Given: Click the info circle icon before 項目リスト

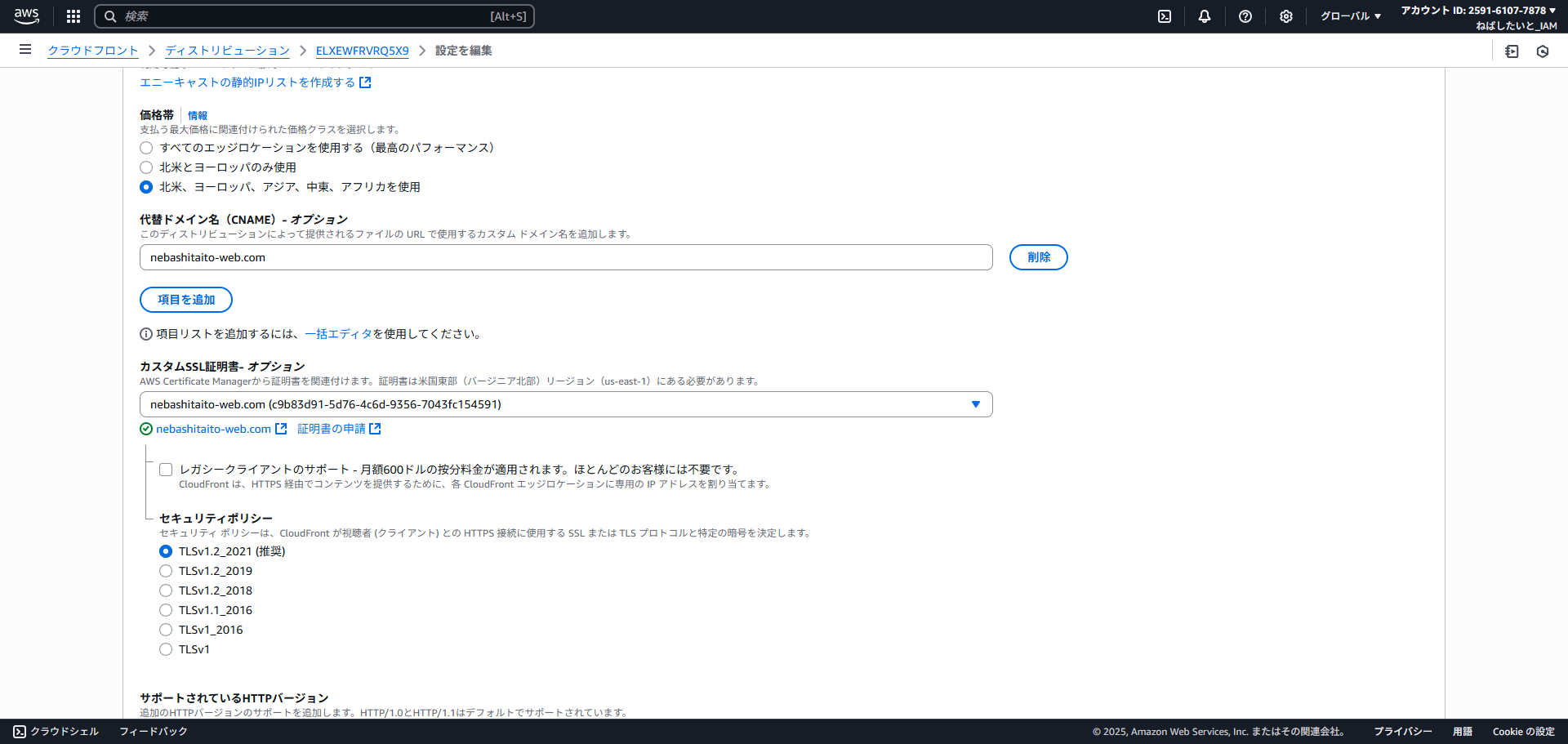Looking at the screenshot, I should click(x=146, y=334).
